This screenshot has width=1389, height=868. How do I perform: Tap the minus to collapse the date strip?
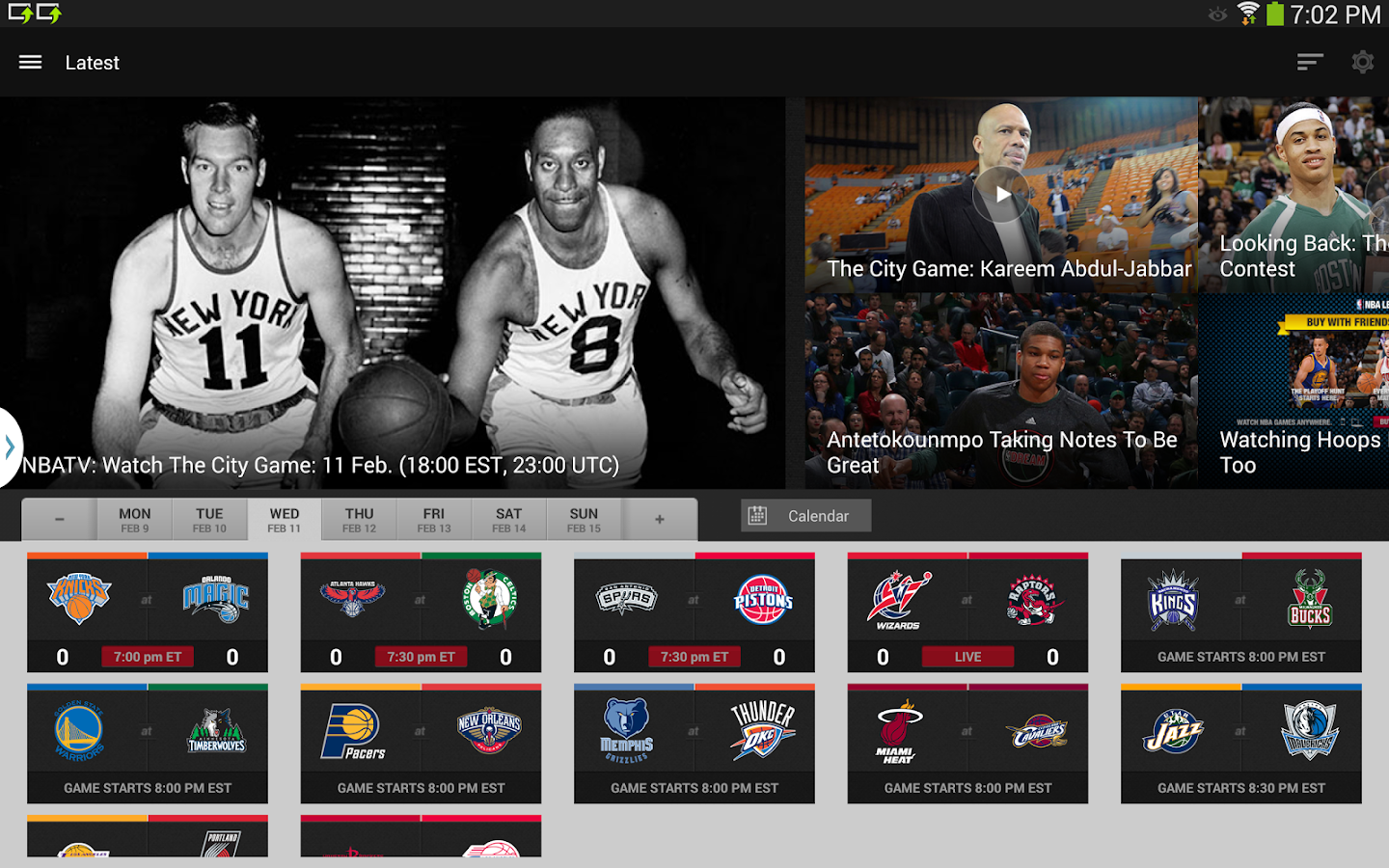(x=58, y=519)
